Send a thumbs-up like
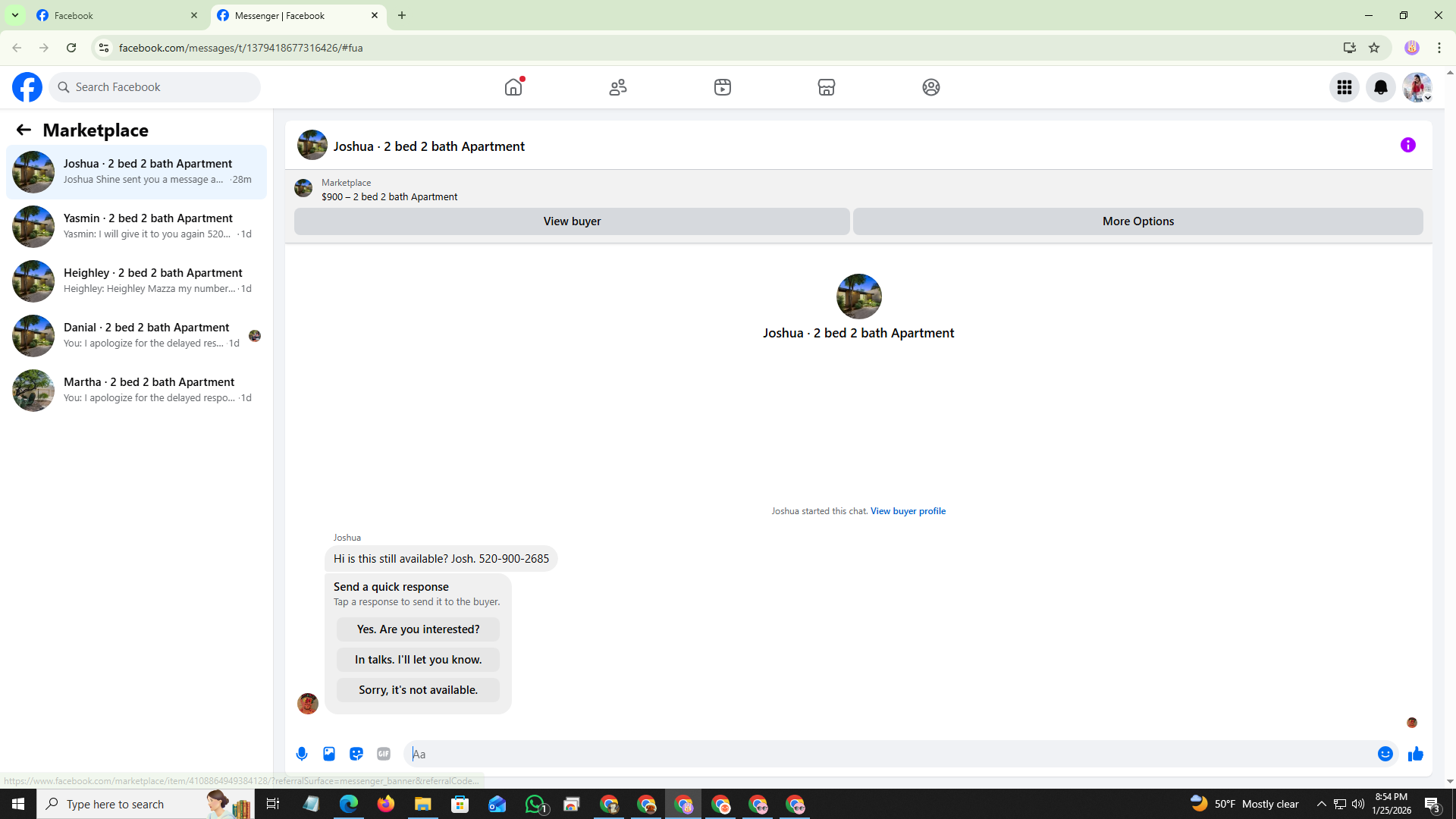 click(x=1416, y=754)
